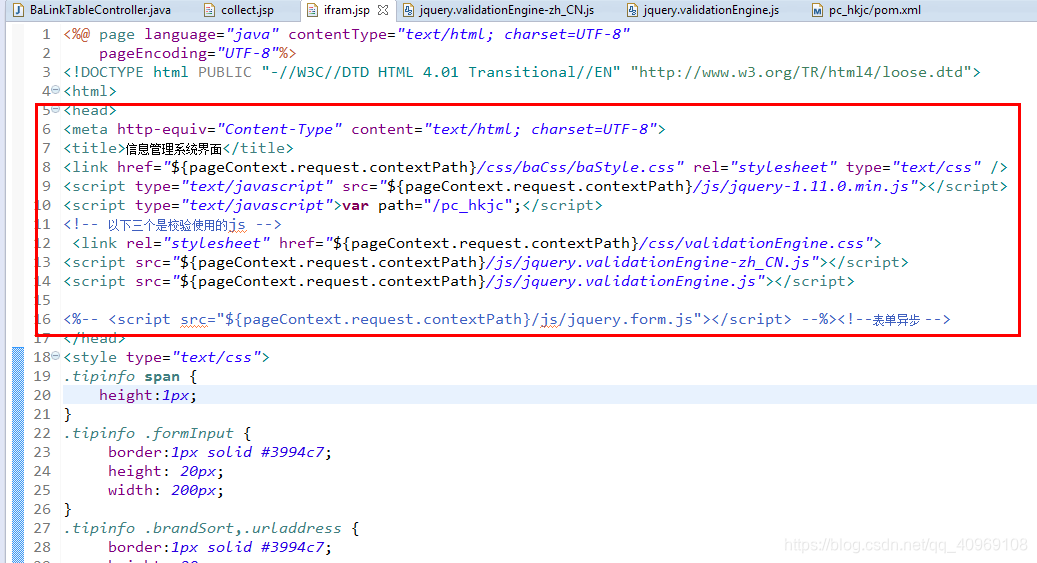Click var path="/pc_hkjc" statement
Screen dimensions: 1037x563
(x=432, y=206)
